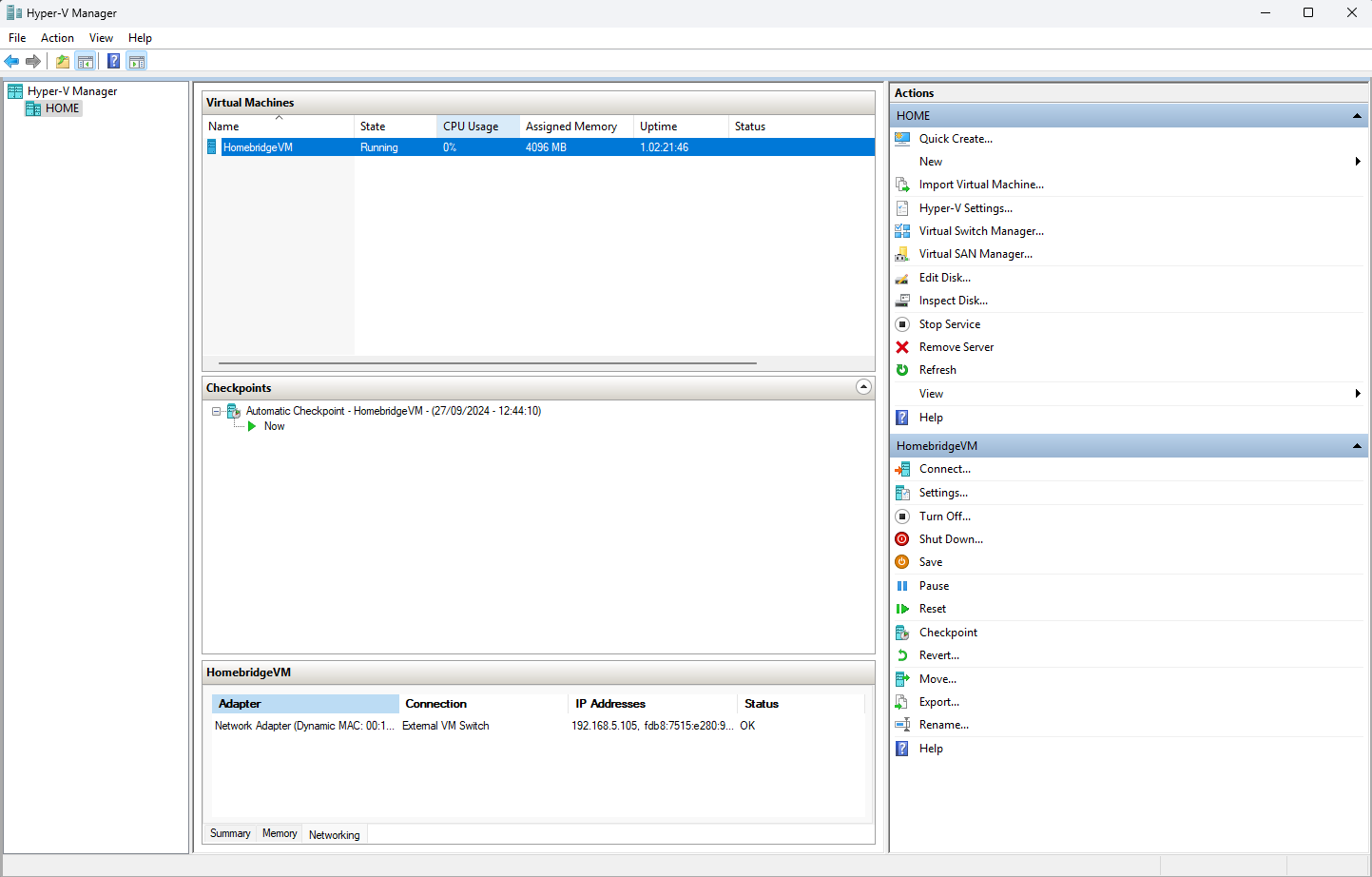Click the Edit Disk icon
The height and width of the screenshot is (877, 1372).
click(x=902, y=278)
